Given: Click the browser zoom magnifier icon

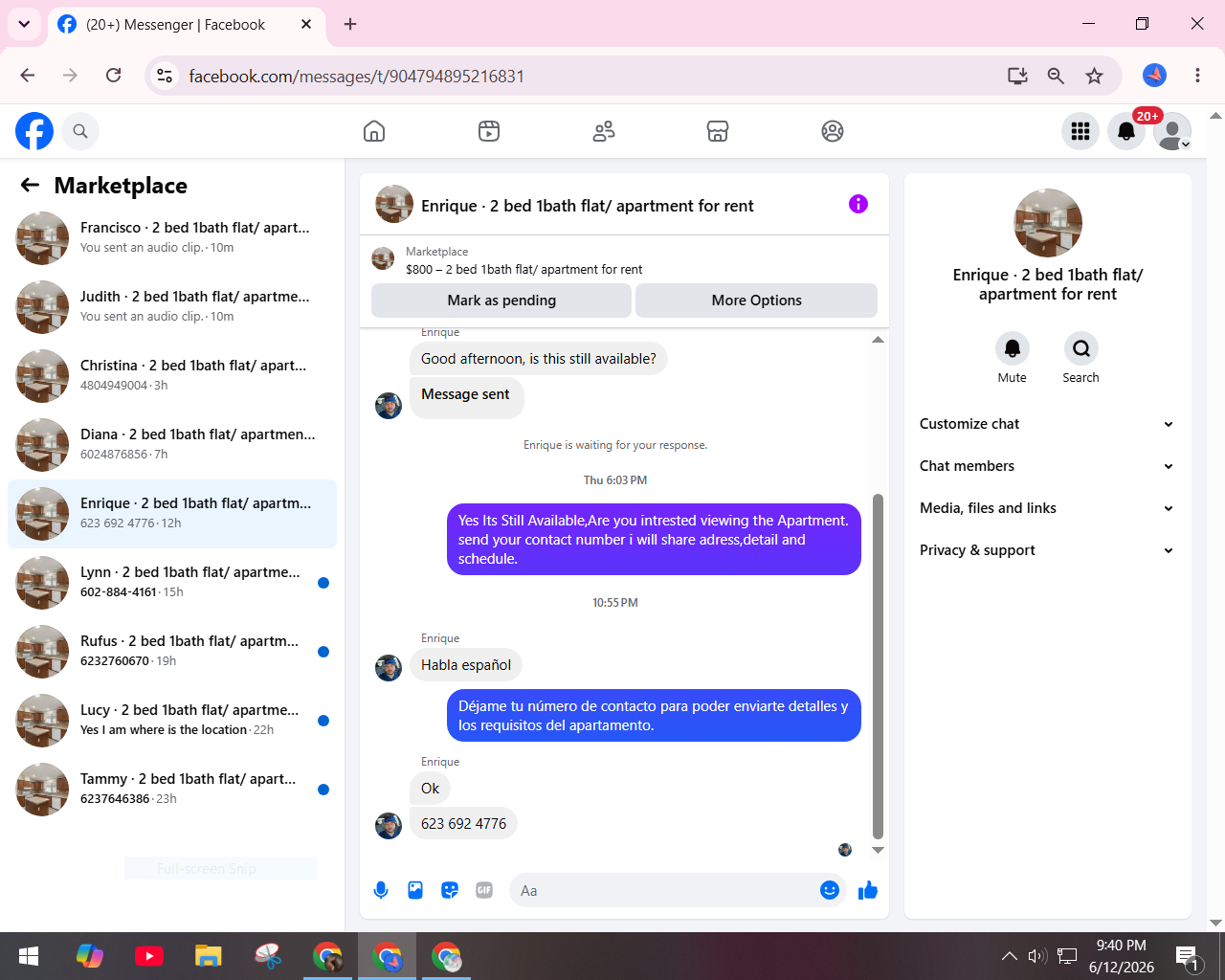Looking at the screenshot, I should [x=1056, y=76].
